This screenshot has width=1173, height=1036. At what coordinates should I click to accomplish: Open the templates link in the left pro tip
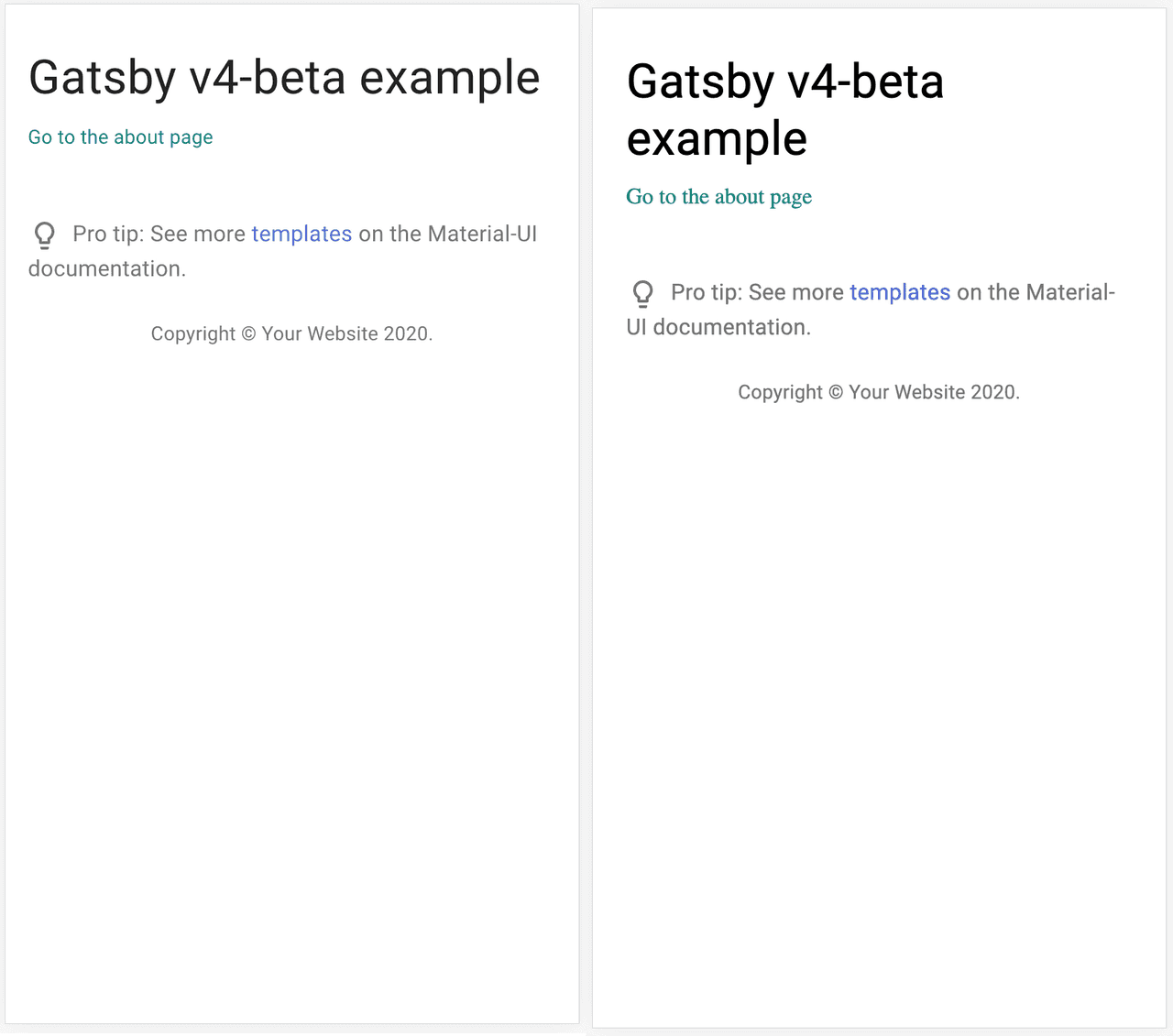tap(301, 234)
